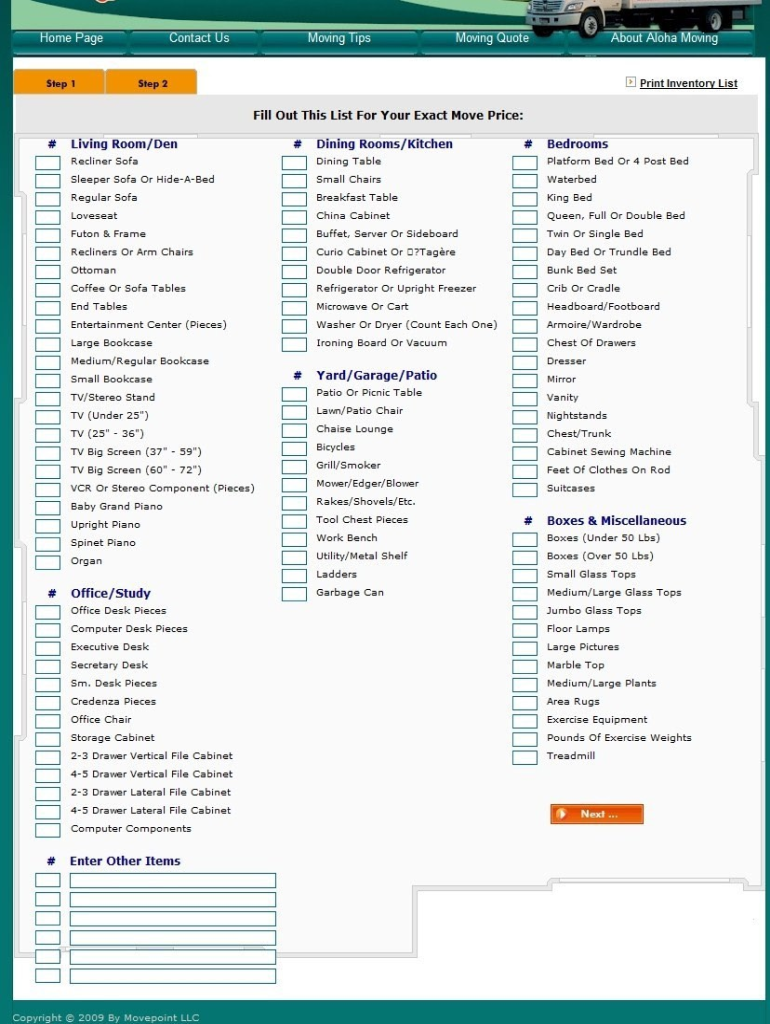Click the Contact Us navigation item
The height and width of the screenshot is (1024, 770).
point(198,39)
